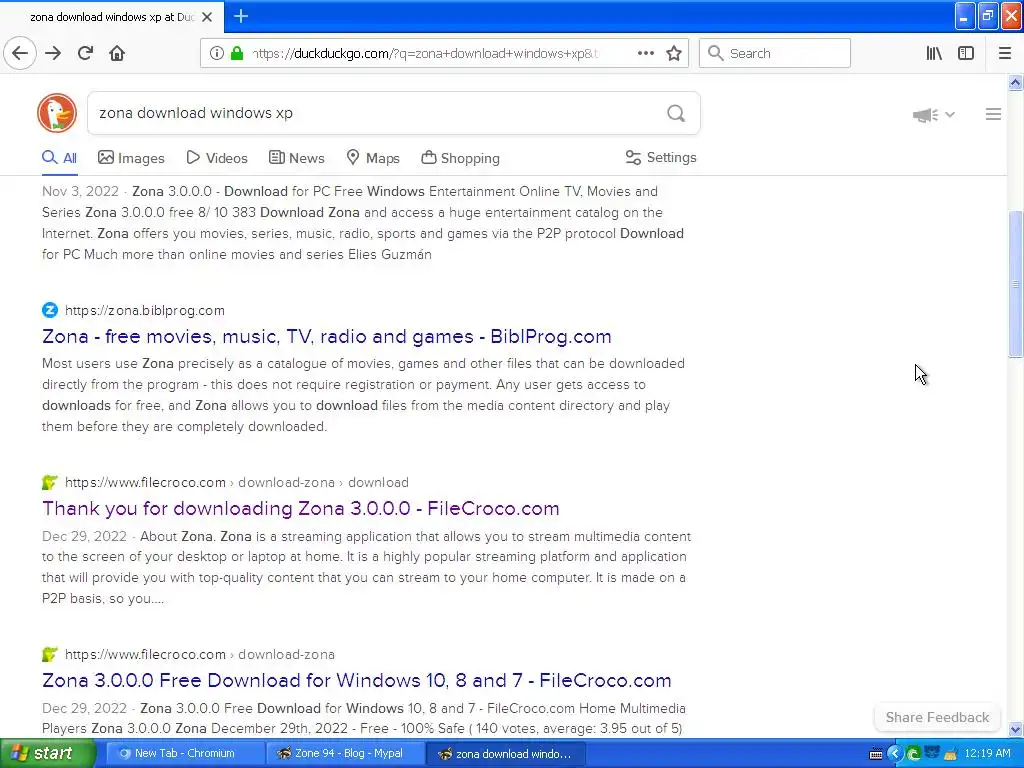Click the green padlock security icon
Image resolution: width=1024 pixels, height=768 pixels.
tap(236, 53)
